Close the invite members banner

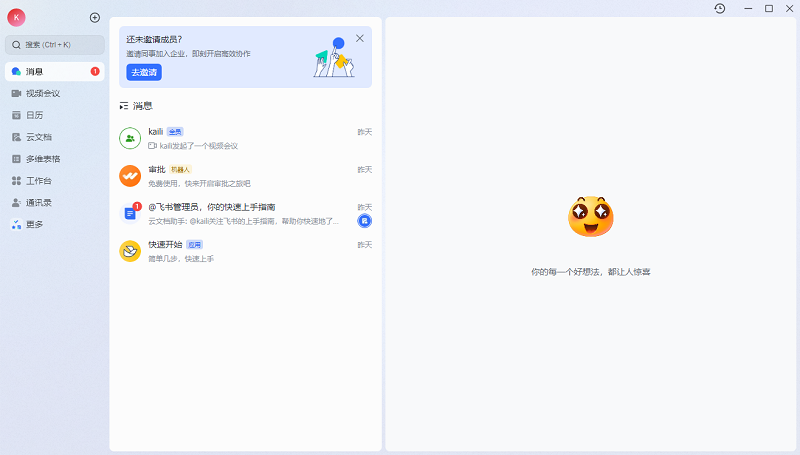pos(360,38)
